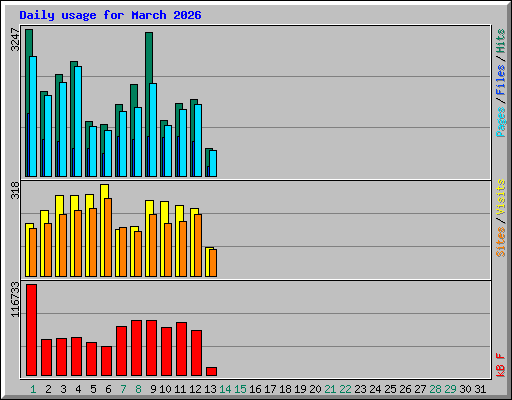The image size is (512, 400).
Task: Click day 7 on the x-axis
Action: pyautogui.click(x=123, y=389)
